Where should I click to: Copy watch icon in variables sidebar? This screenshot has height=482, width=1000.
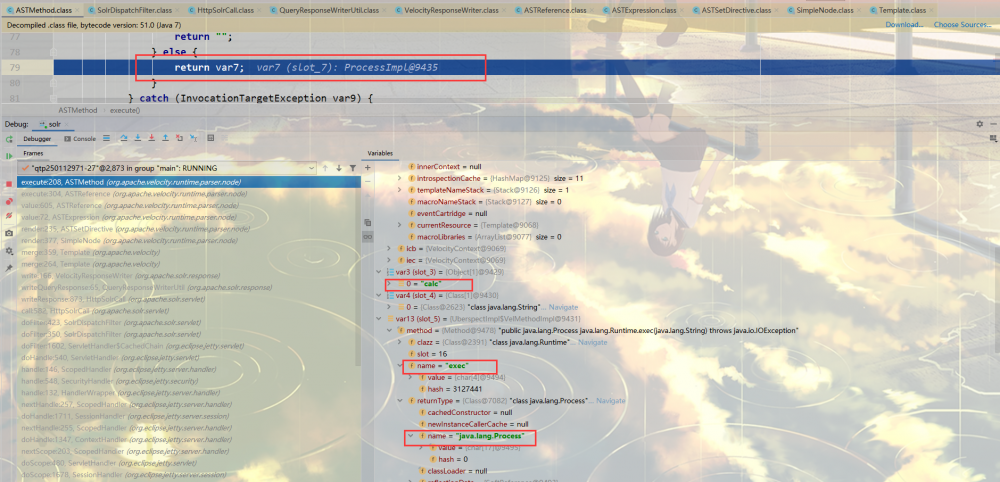367,223
